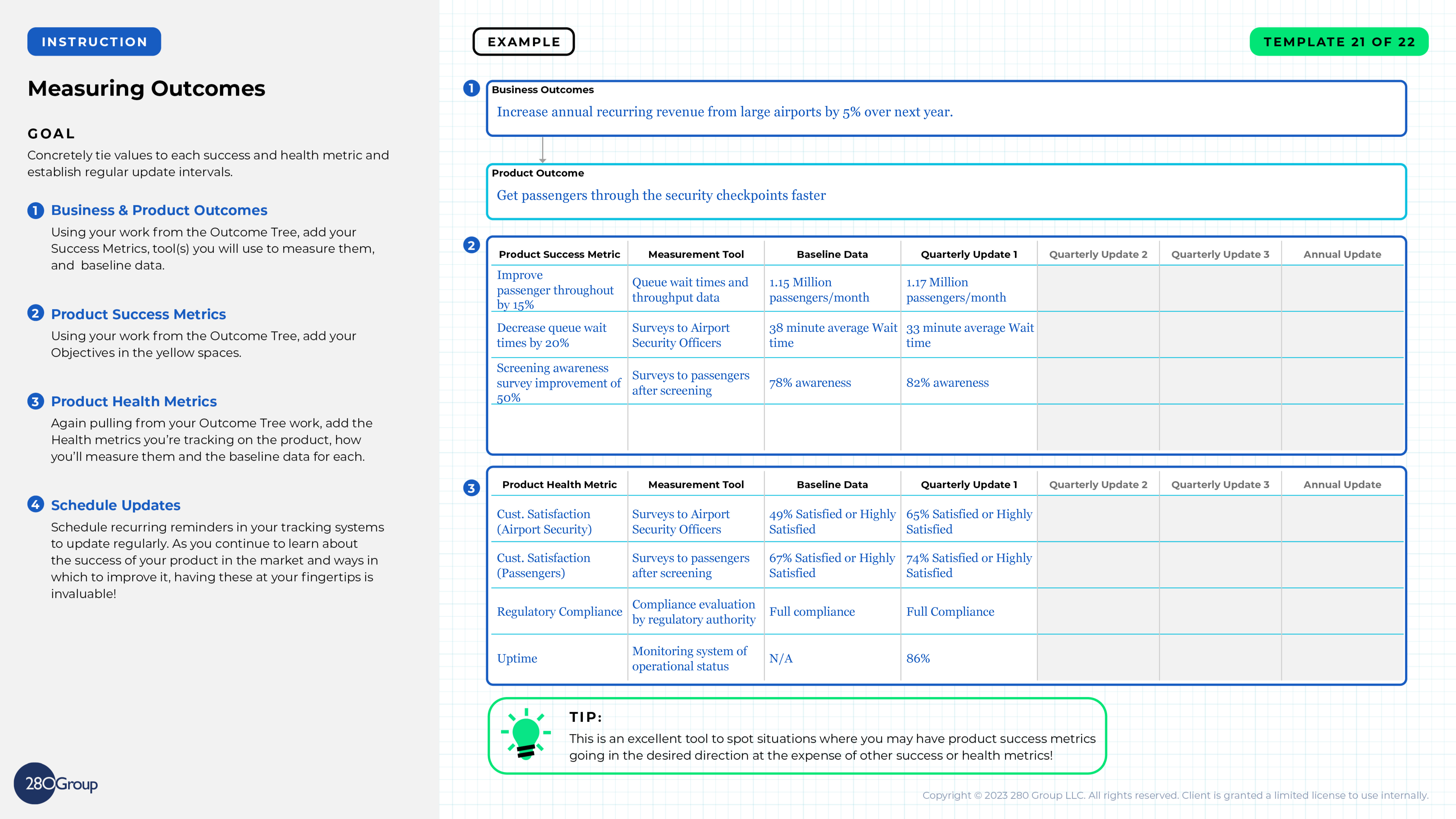Click Measurement Tool header in success metrics table
The image size is (1456, 819).
click(x=696, y=254)
